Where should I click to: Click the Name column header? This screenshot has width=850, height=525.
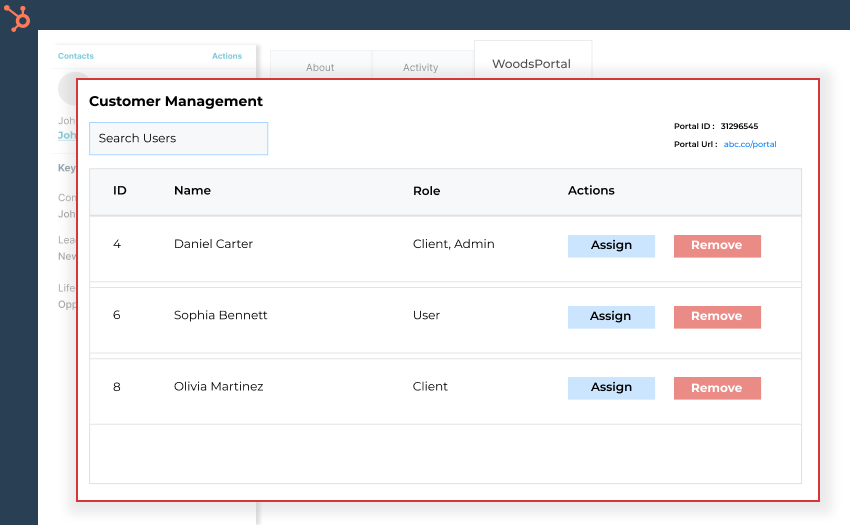click(x=192, y=190)
